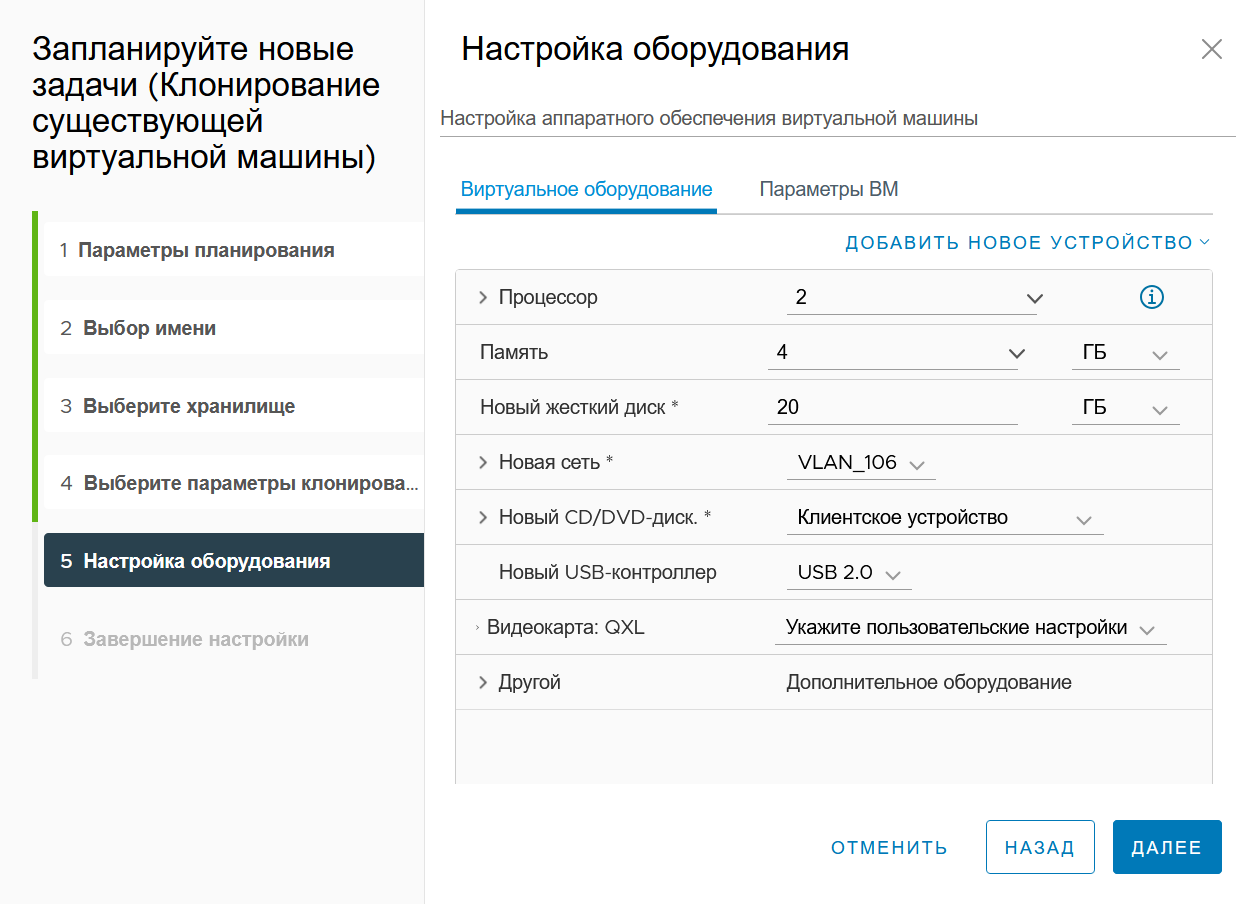The width and height of the screenshot is (1249, 904).
Task: Click the НАЗАД button
Action: click(x=1040, y=848)
